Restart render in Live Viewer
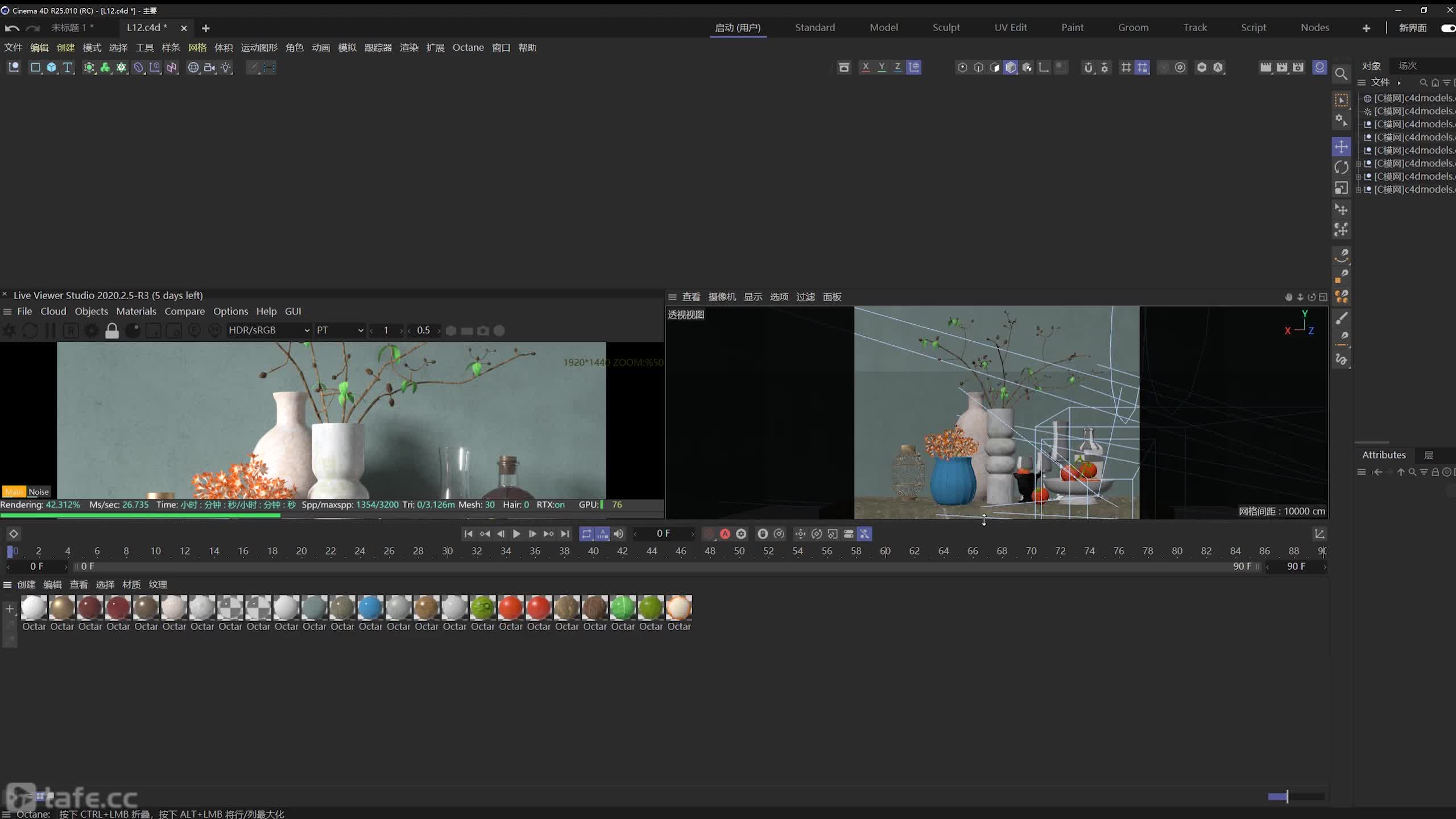This screenshot has height=819, width=1456. point(30,330)
